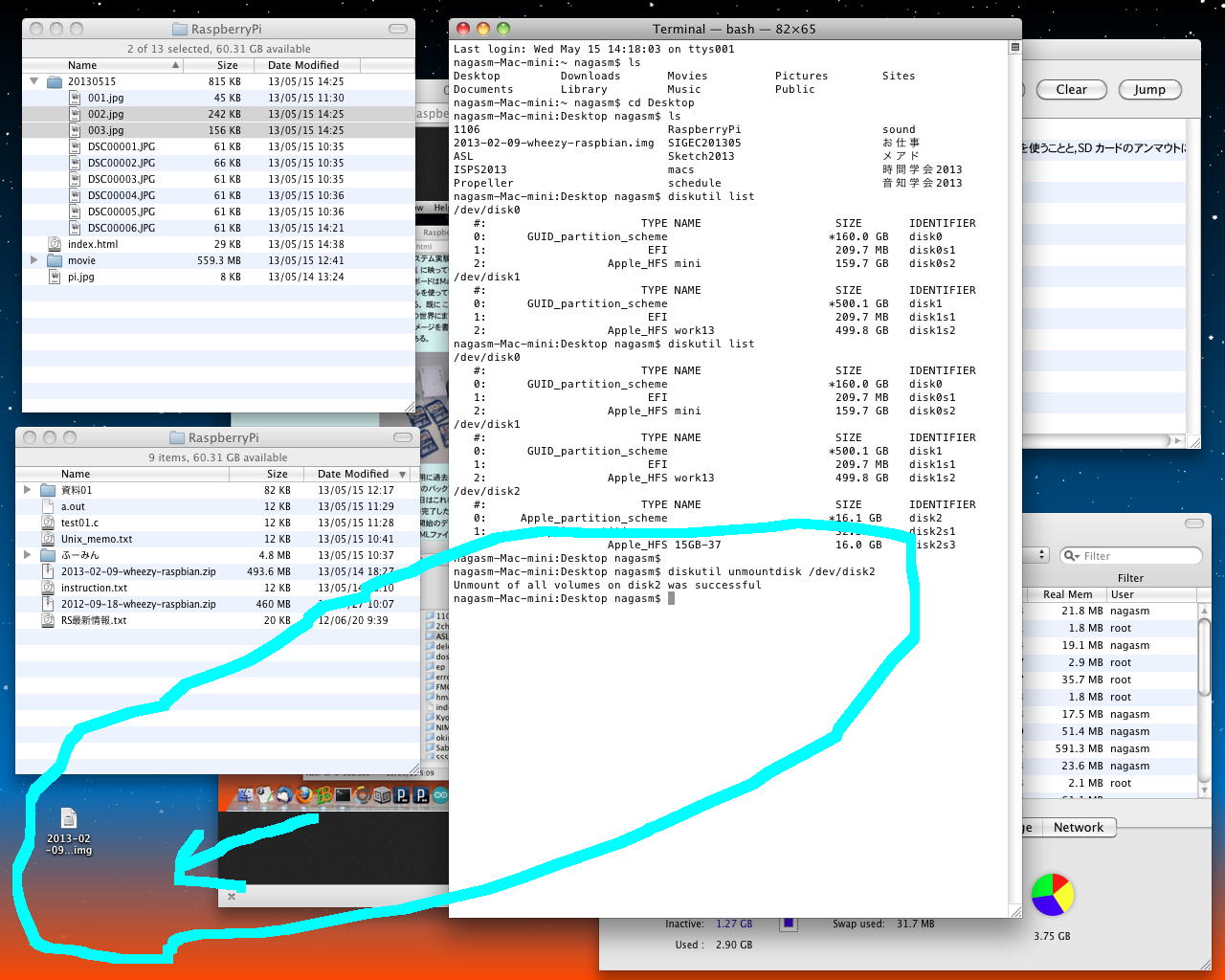Click the gray cube icon in the Dock

tap(382, 795)
